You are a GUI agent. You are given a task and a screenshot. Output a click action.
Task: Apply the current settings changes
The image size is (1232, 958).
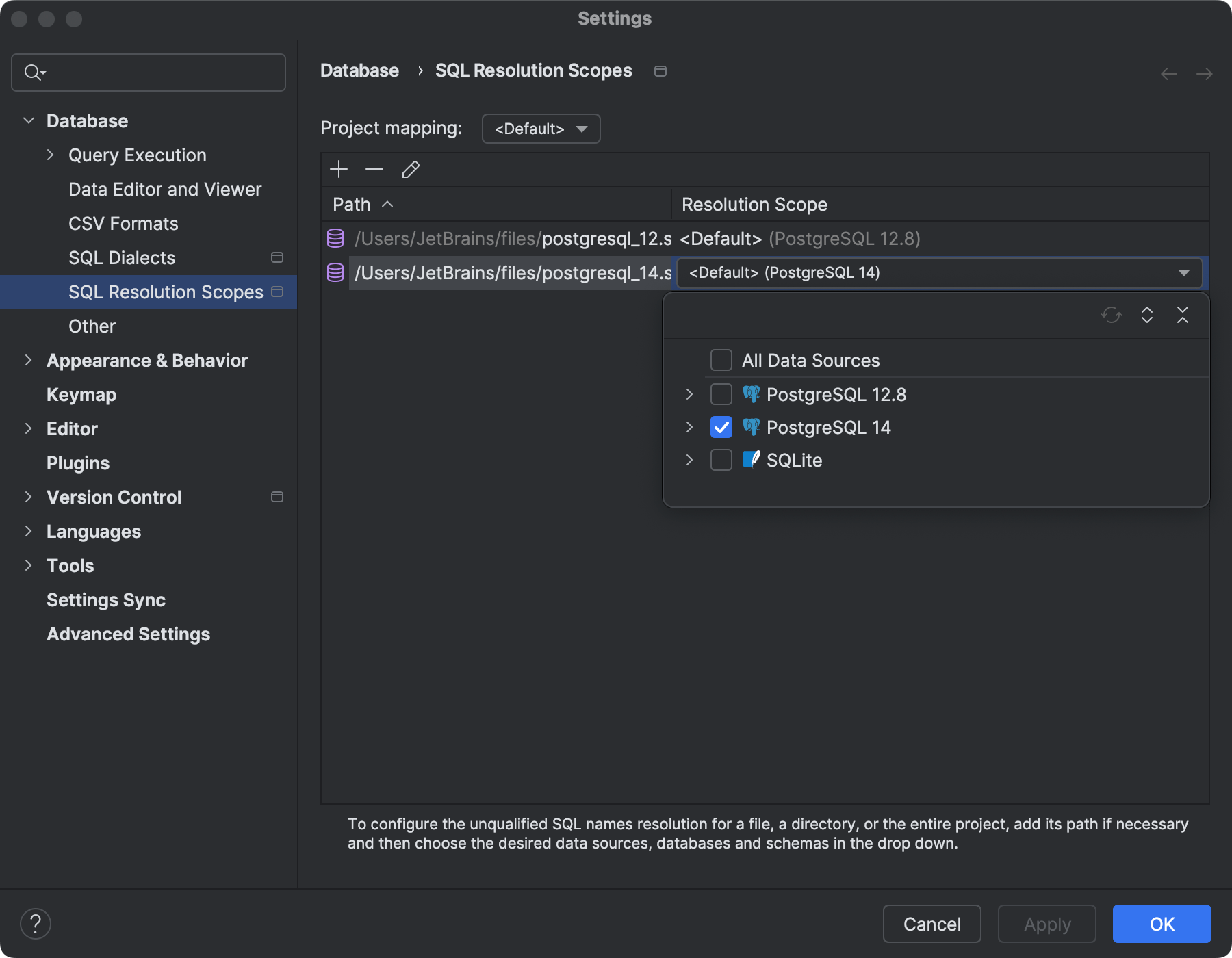coord(1046,924)
